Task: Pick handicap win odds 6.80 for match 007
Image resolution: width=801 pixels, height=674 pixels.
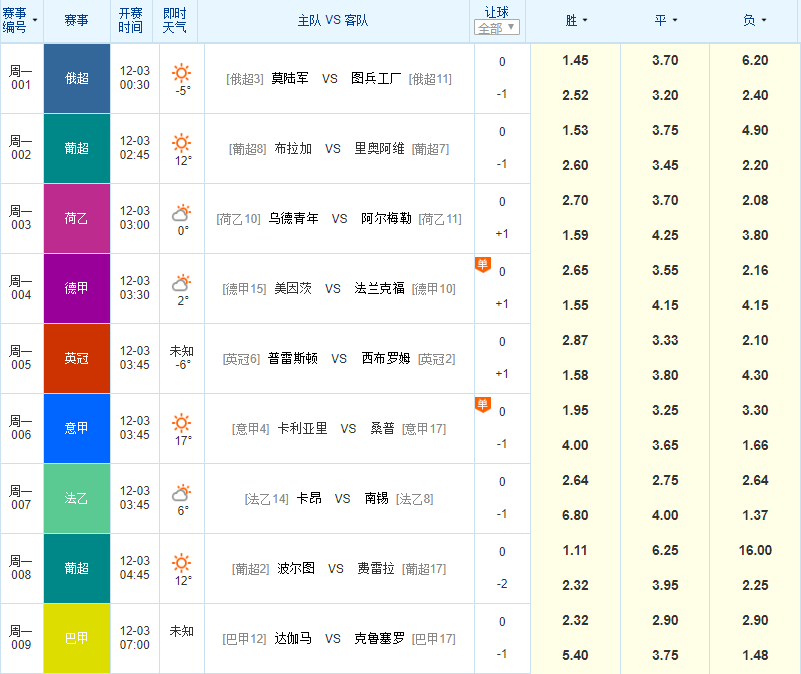Action: pos(575,516)
